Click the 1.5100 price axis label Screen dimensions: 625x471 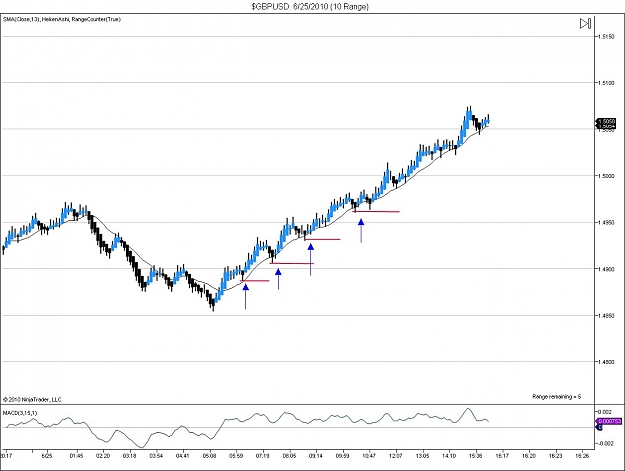[x=606, y=83]
